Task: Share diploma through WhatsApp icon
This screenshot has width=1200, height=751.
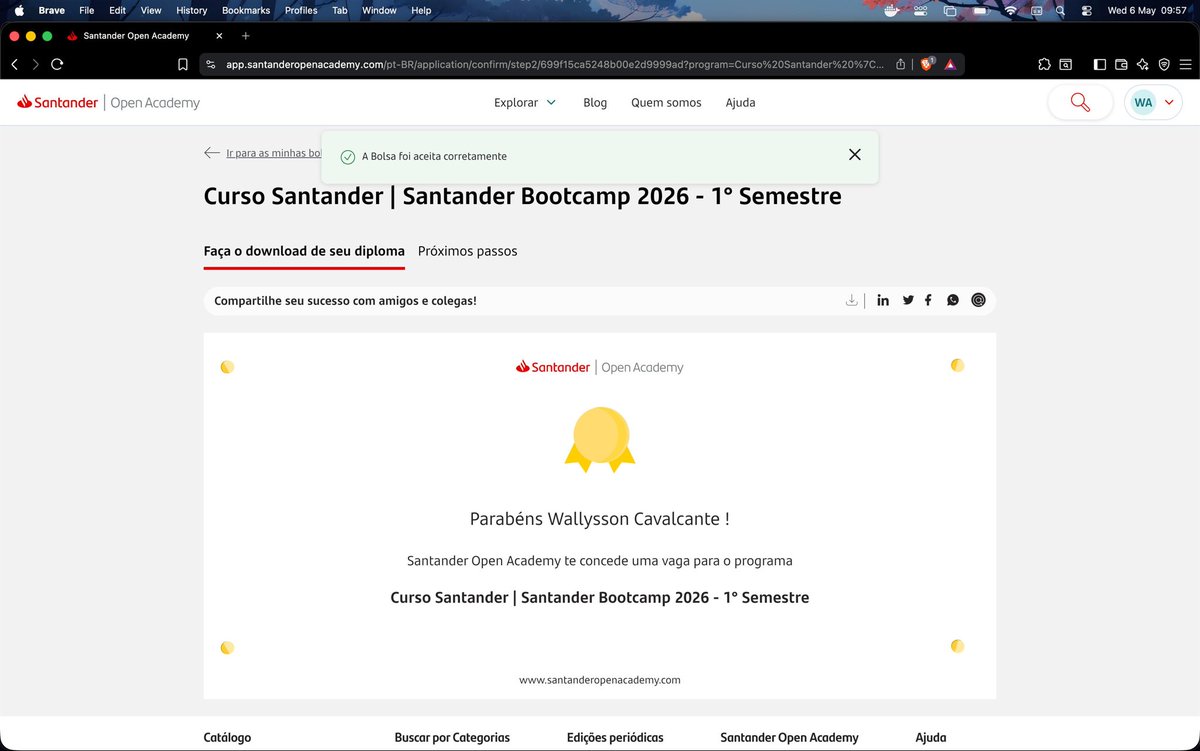Action: coord(953,300)
